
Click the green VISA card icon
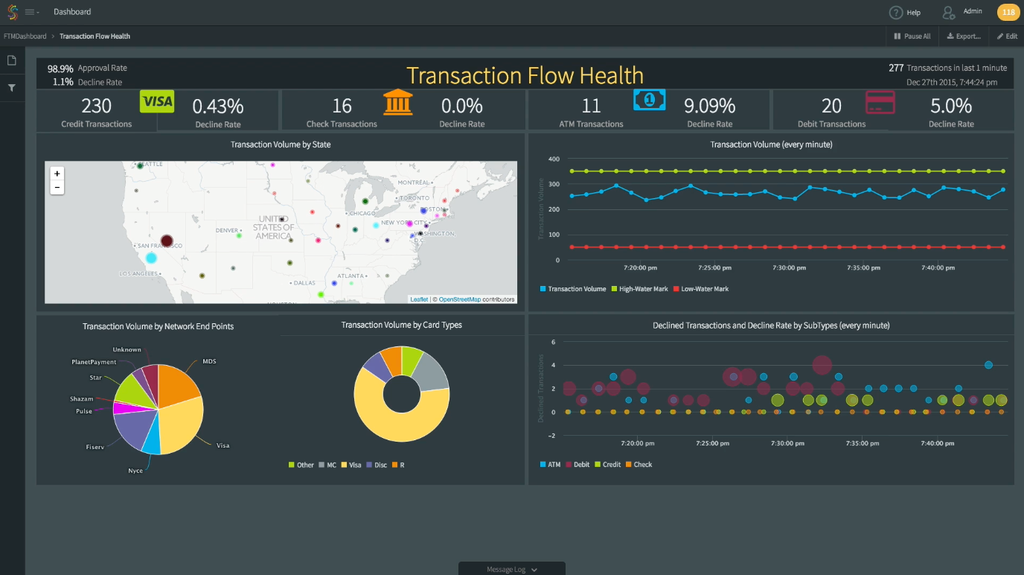tap(157, 101)
